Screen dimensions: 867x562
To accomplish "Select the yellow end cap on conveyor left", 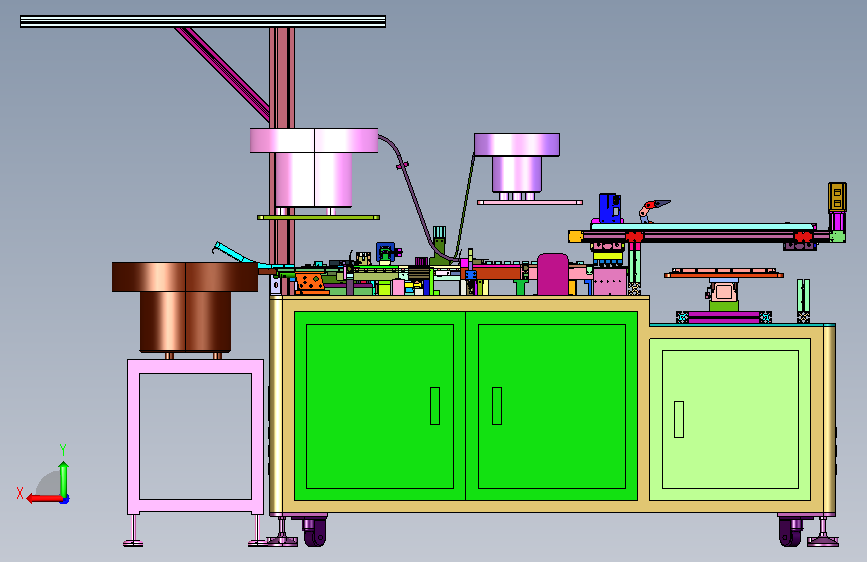I will point(576,237).
